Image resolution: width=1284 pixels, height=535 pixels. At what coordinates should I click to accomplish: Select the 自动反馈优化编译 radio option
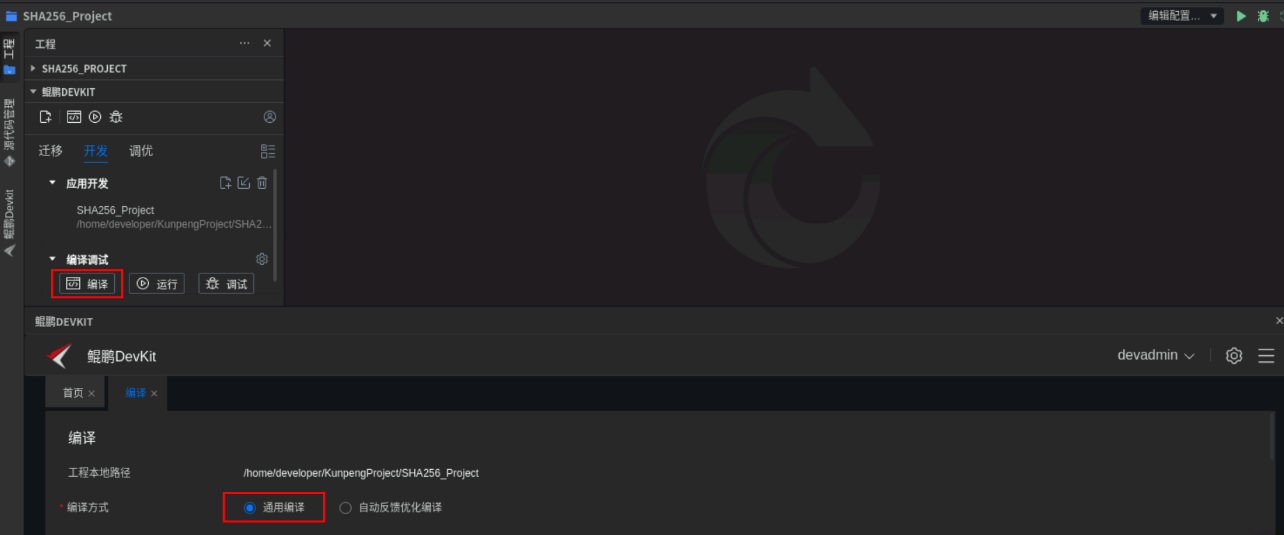[346, 508]
